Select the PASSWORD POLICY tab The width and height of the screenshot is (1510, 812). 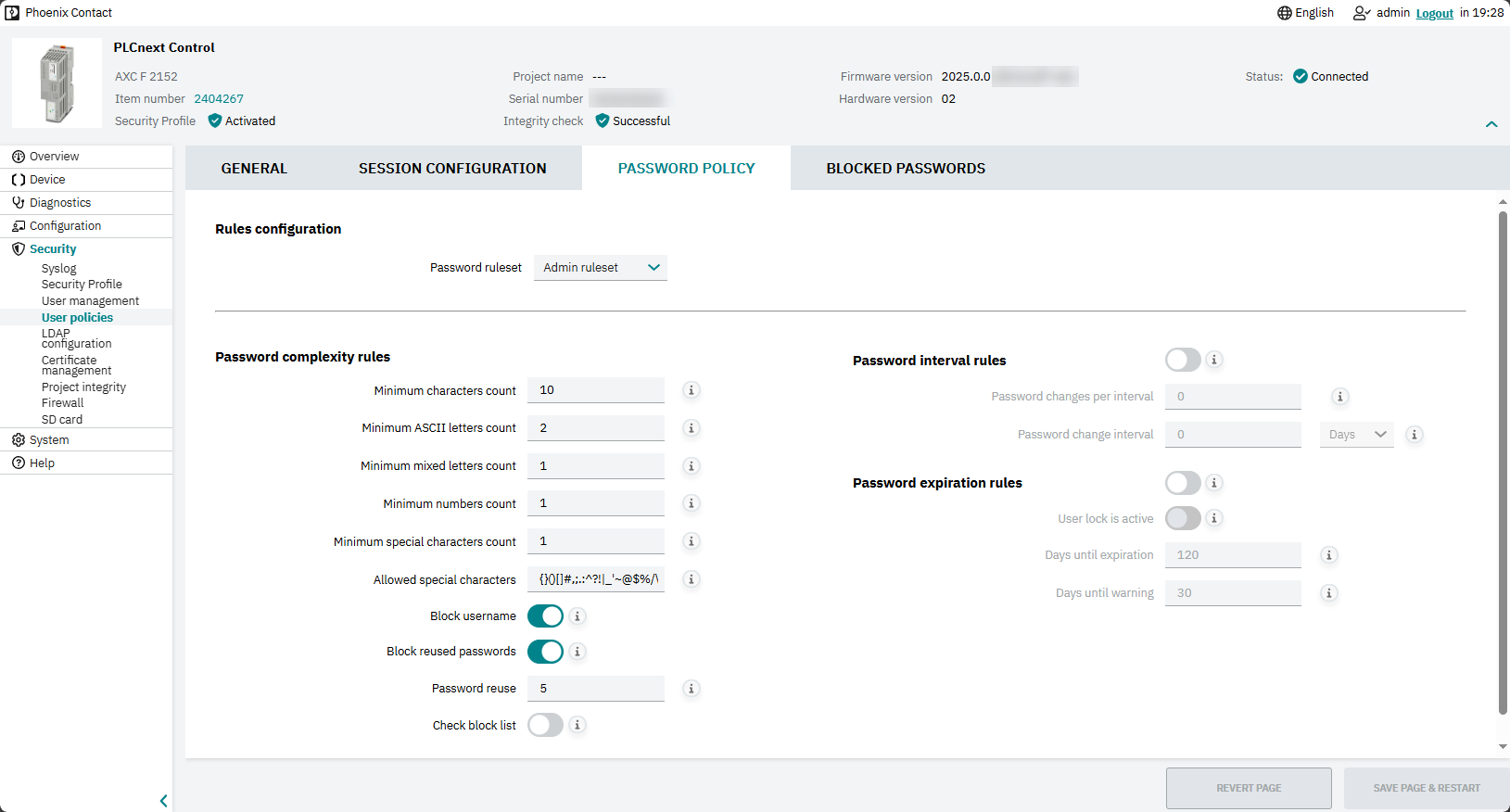(687, 169)
